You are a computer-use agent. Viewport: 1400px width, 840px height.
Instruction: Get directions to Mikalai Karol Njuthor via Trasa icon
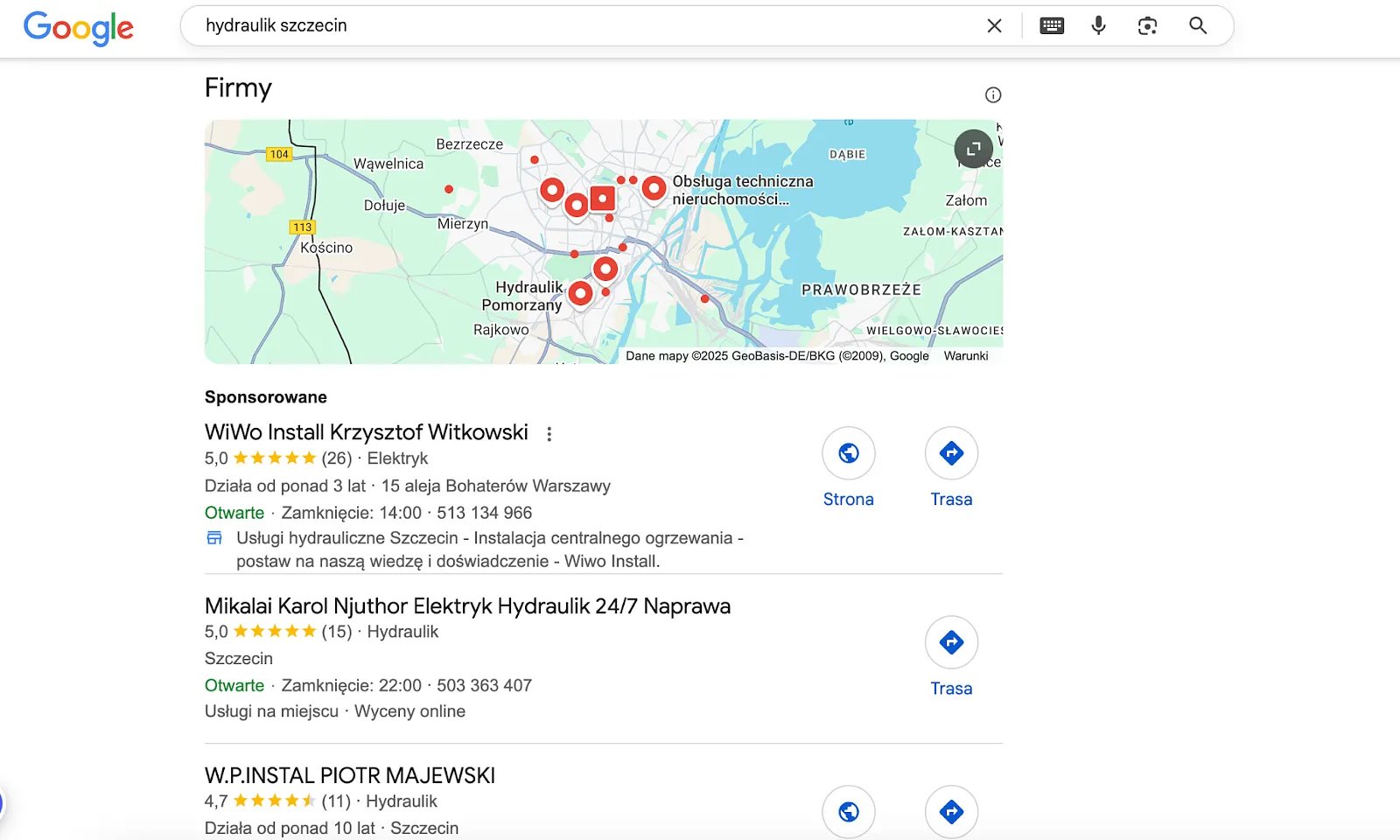(951, 642)
